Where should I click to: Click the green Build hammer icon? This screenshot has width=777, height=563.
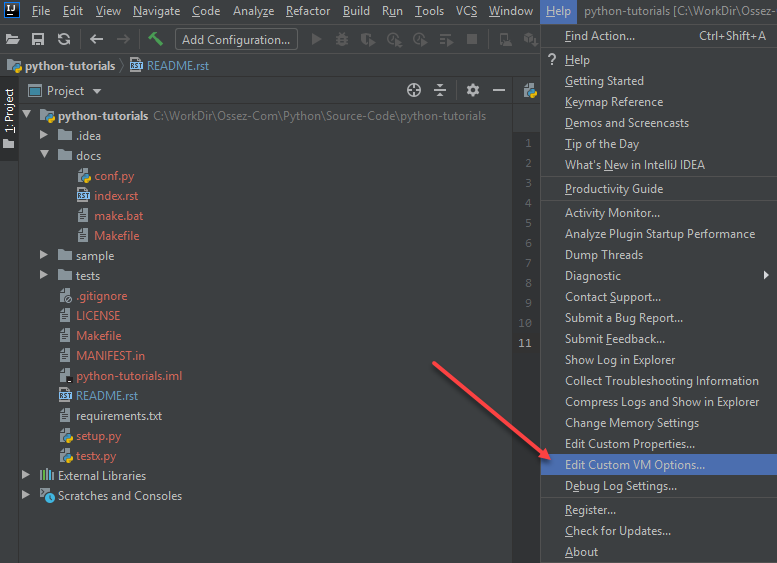click(x=156, y=39)
